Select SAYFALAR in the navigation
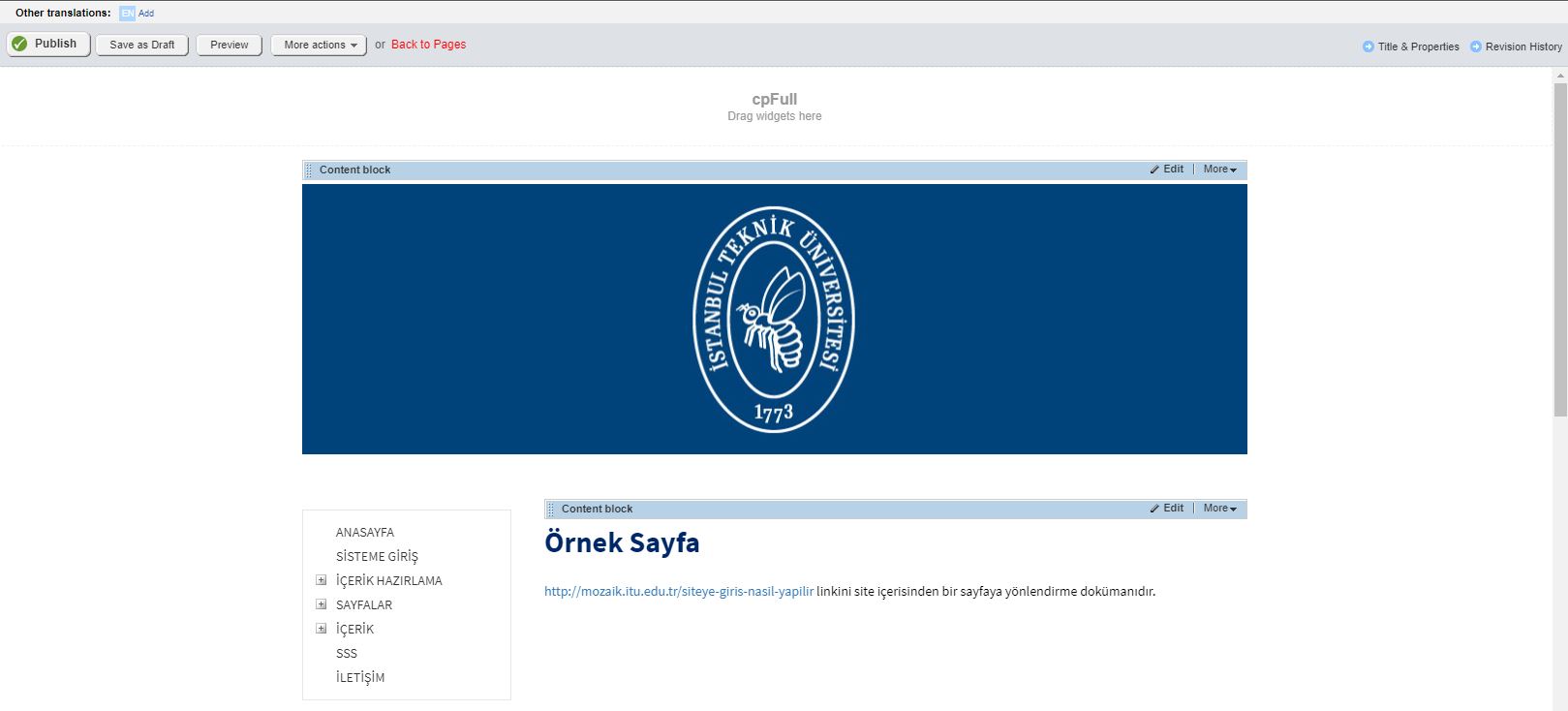The image size is (1568, 711). click(x=364, y=605)
